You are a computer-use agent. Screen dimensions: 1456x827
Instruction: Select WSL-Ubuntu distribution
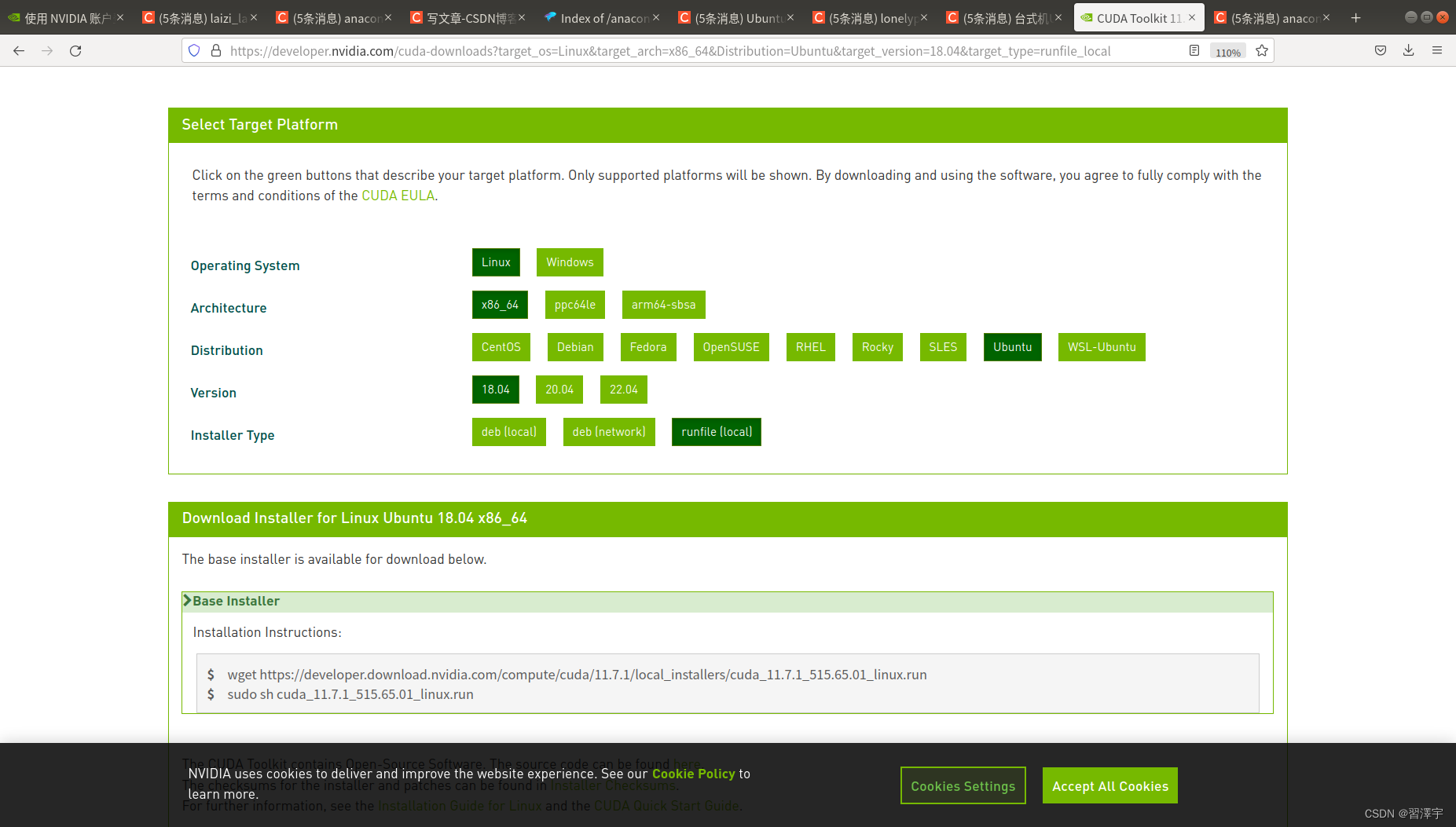pyautogui.click(x=1102, y=347)
